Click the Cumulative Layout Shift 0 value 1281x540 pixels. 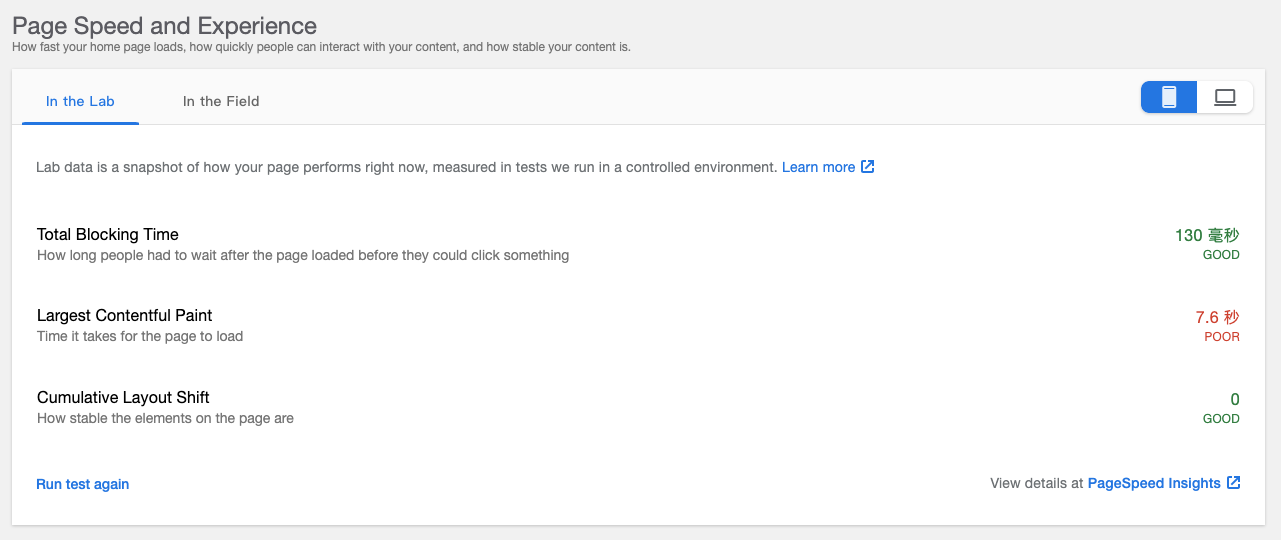pos(1235,399)
